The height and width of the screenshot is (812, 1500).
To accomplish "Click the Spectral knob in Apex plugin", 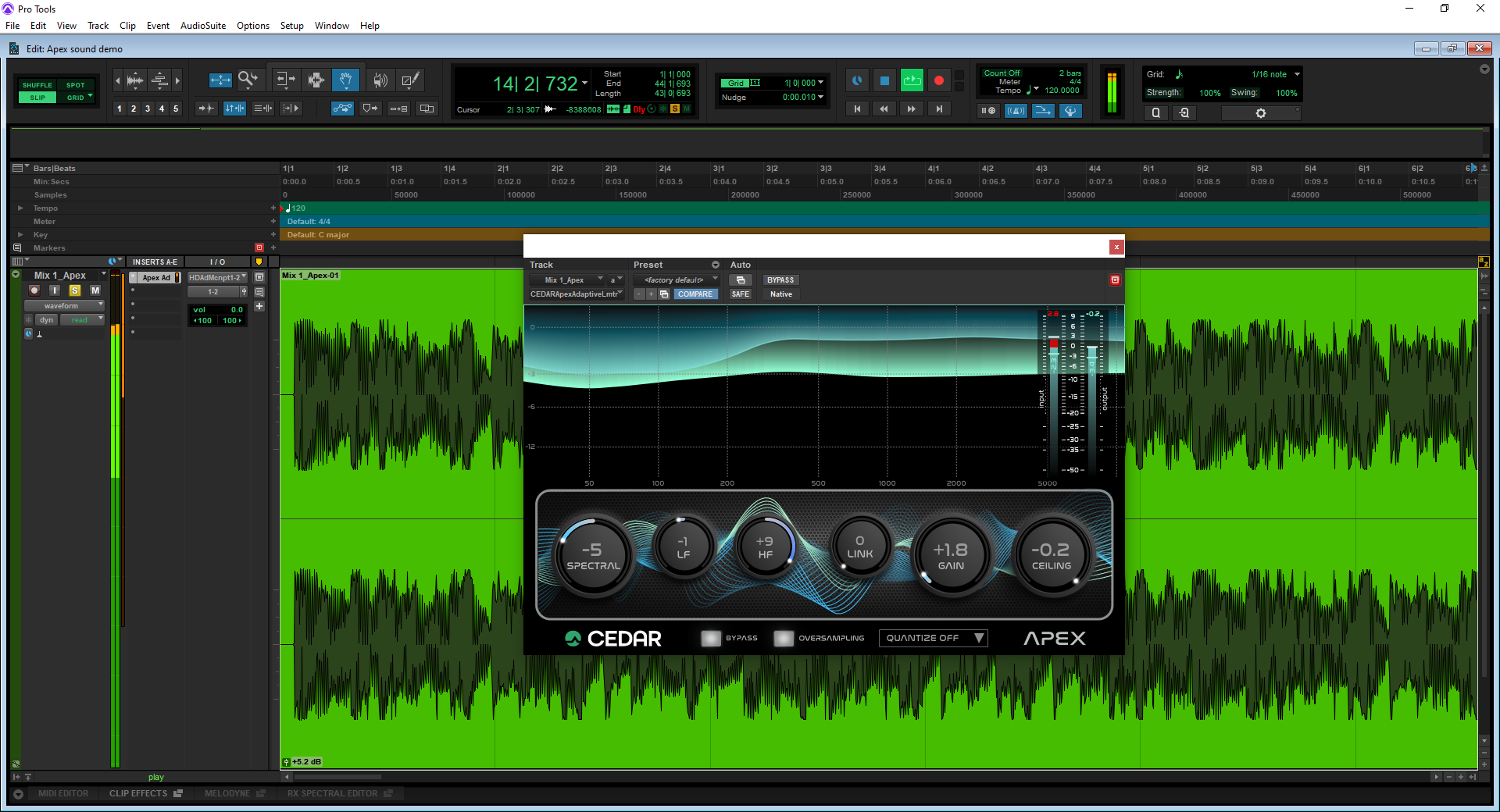I will [x=593, y=556].
